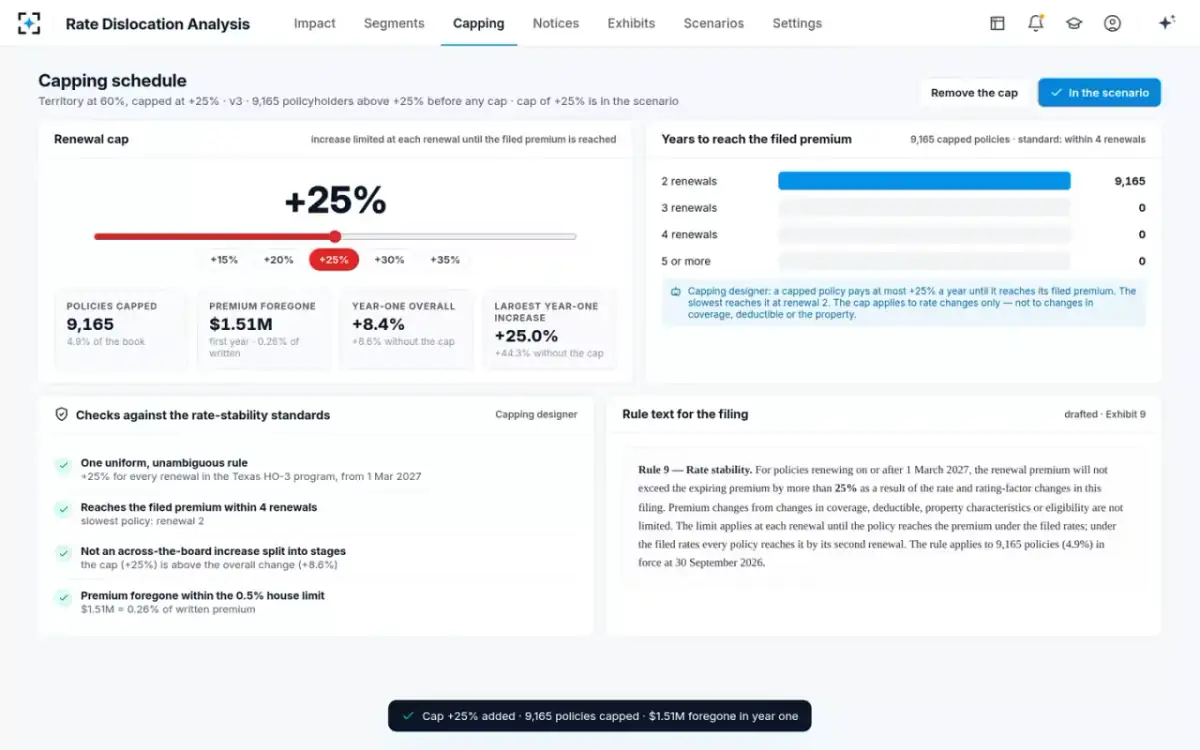Click the 5 or more empty bar

(x=924, y=261)
